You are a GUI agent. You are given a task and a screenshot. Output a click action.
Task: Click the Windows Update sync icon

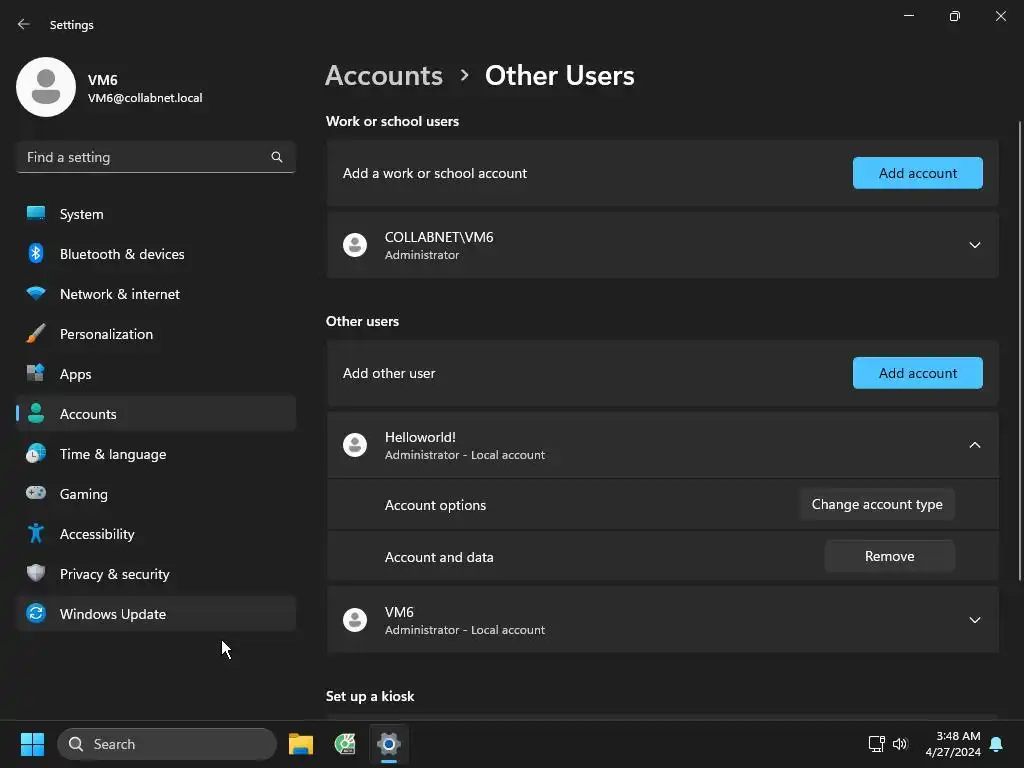coord(36,614)
